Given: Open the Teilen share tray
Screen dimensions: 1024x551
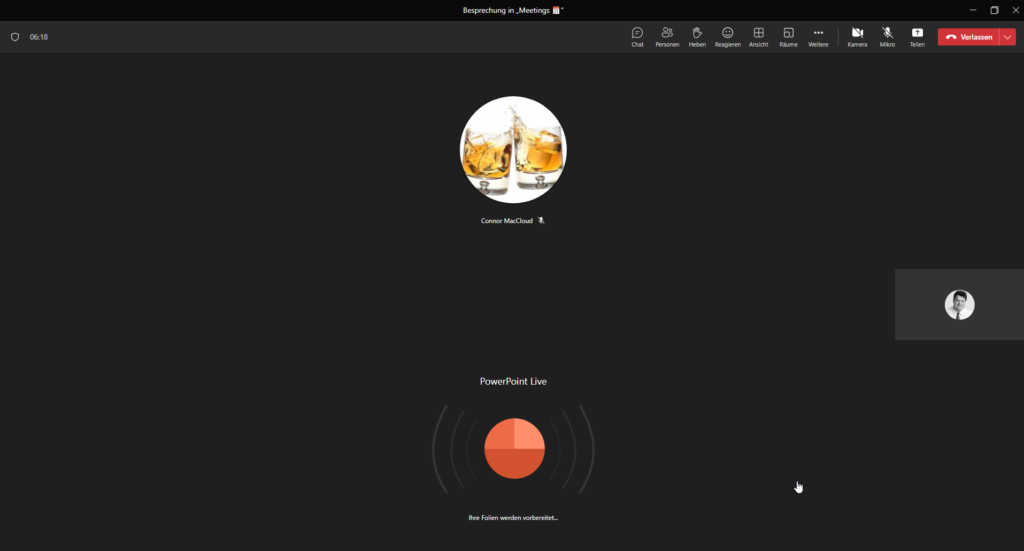Looking at the screenshot, I should (x=917, y=37).
